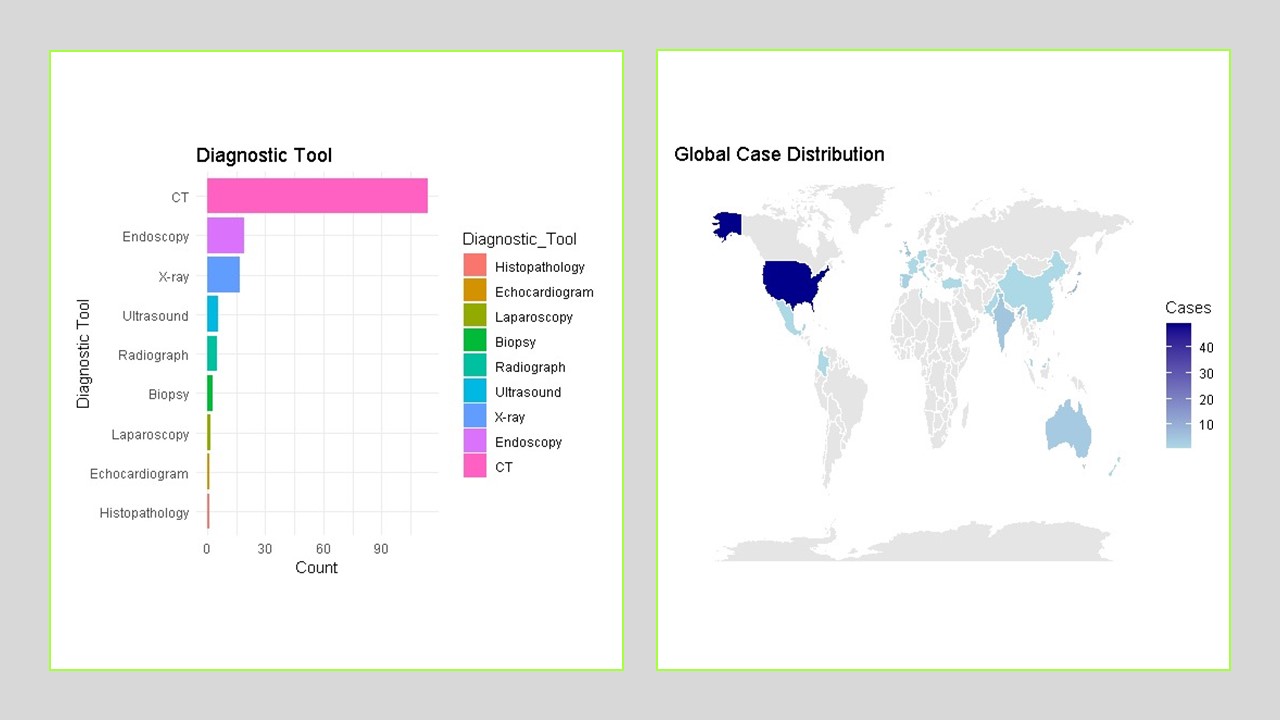Click the 'Biopsy' y-axis category label

click(169, 394)
